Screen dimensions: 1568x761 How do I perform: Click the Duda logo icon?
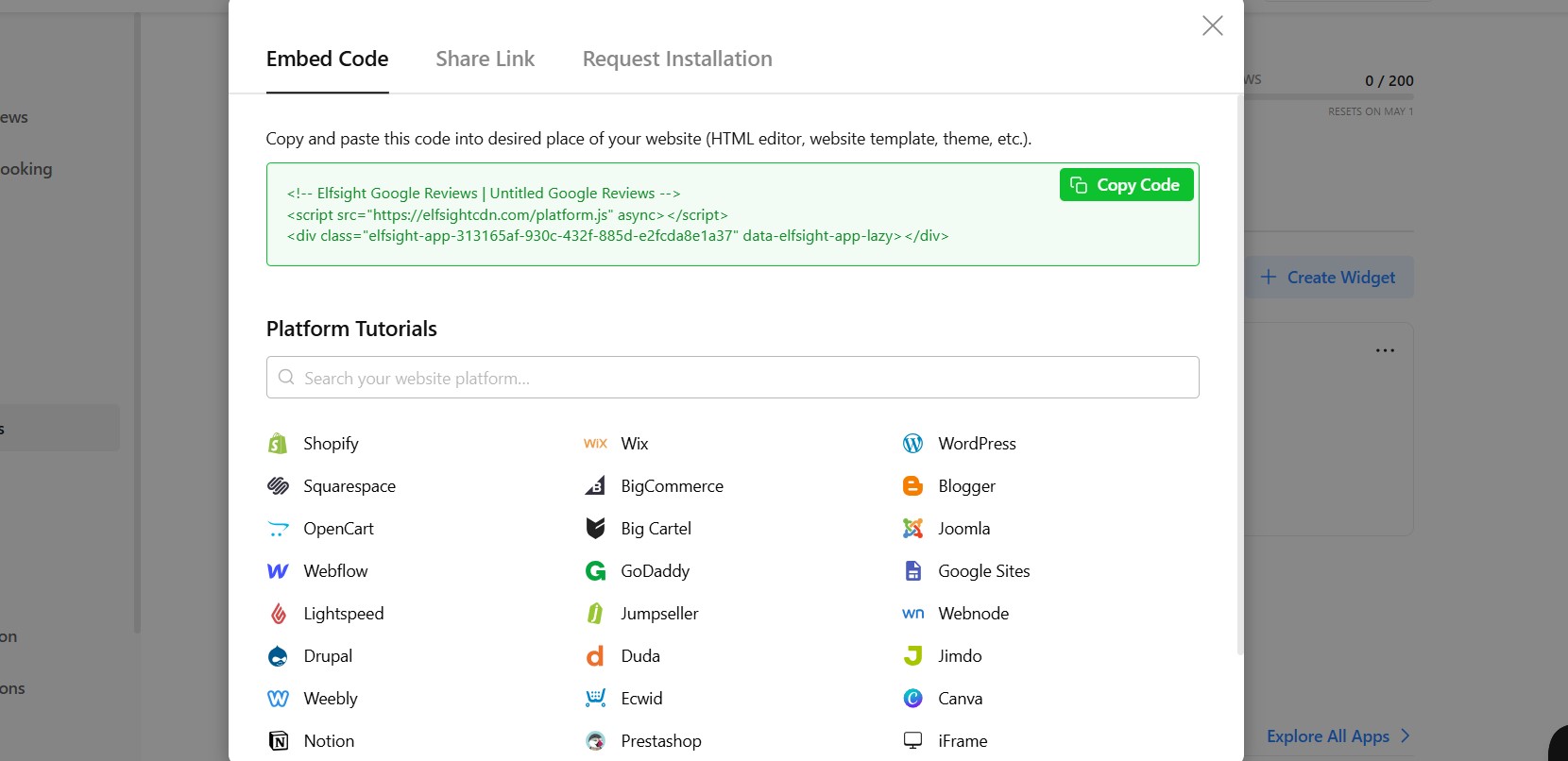coord(595,656)
